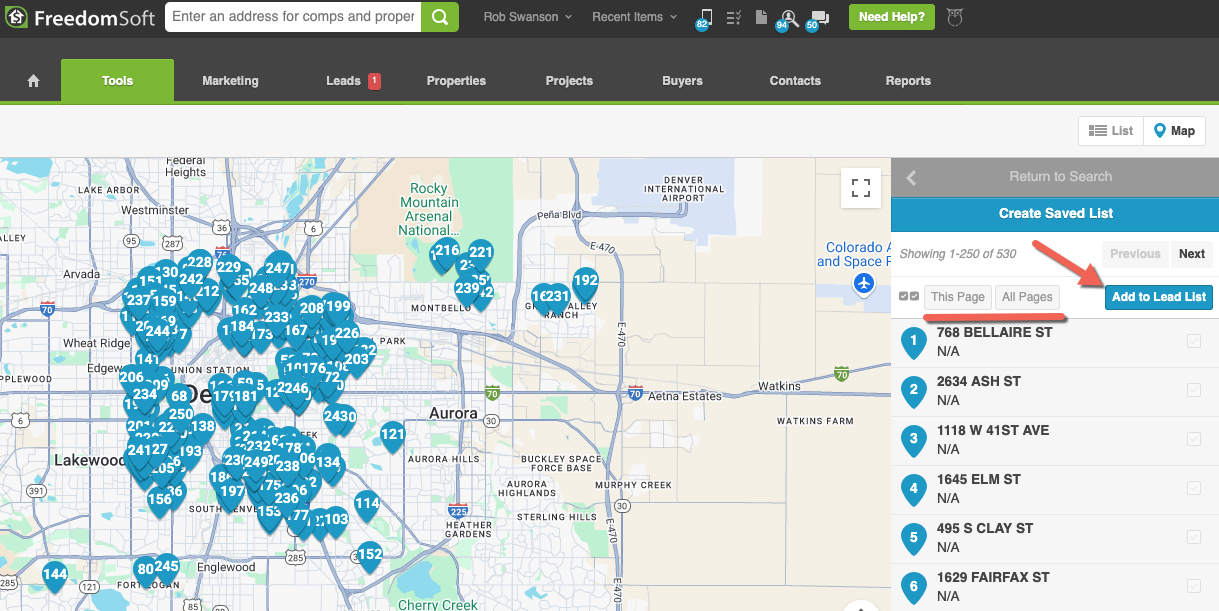Click the back chevron beside Return to Search
The width and height of the screenshot is (1219, 611).
[x=911, y=177]
